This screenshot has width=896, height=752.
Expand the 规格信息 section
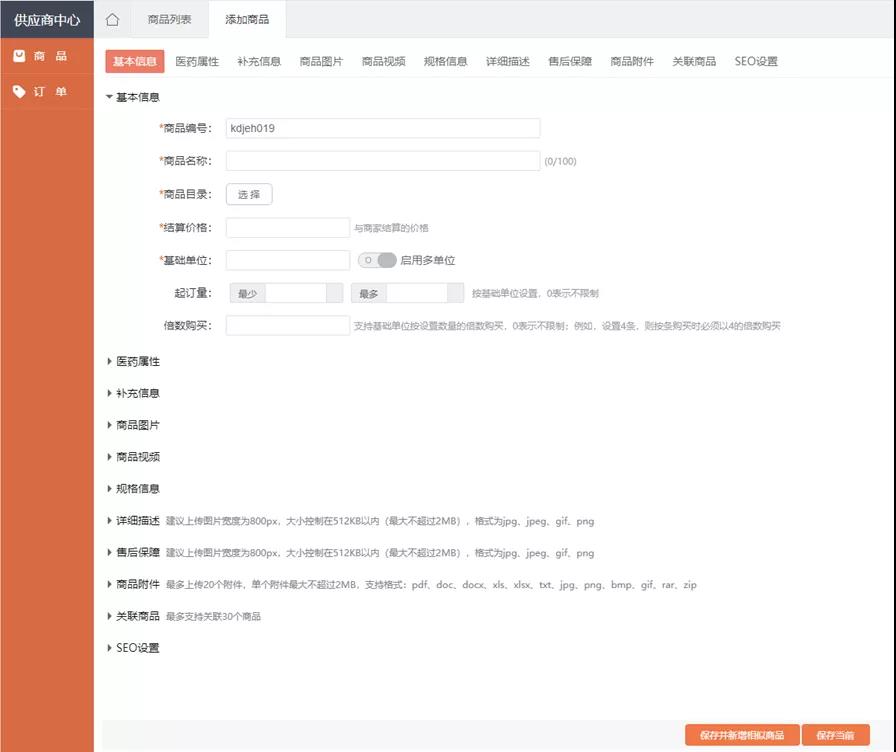[x=133, y=489]
